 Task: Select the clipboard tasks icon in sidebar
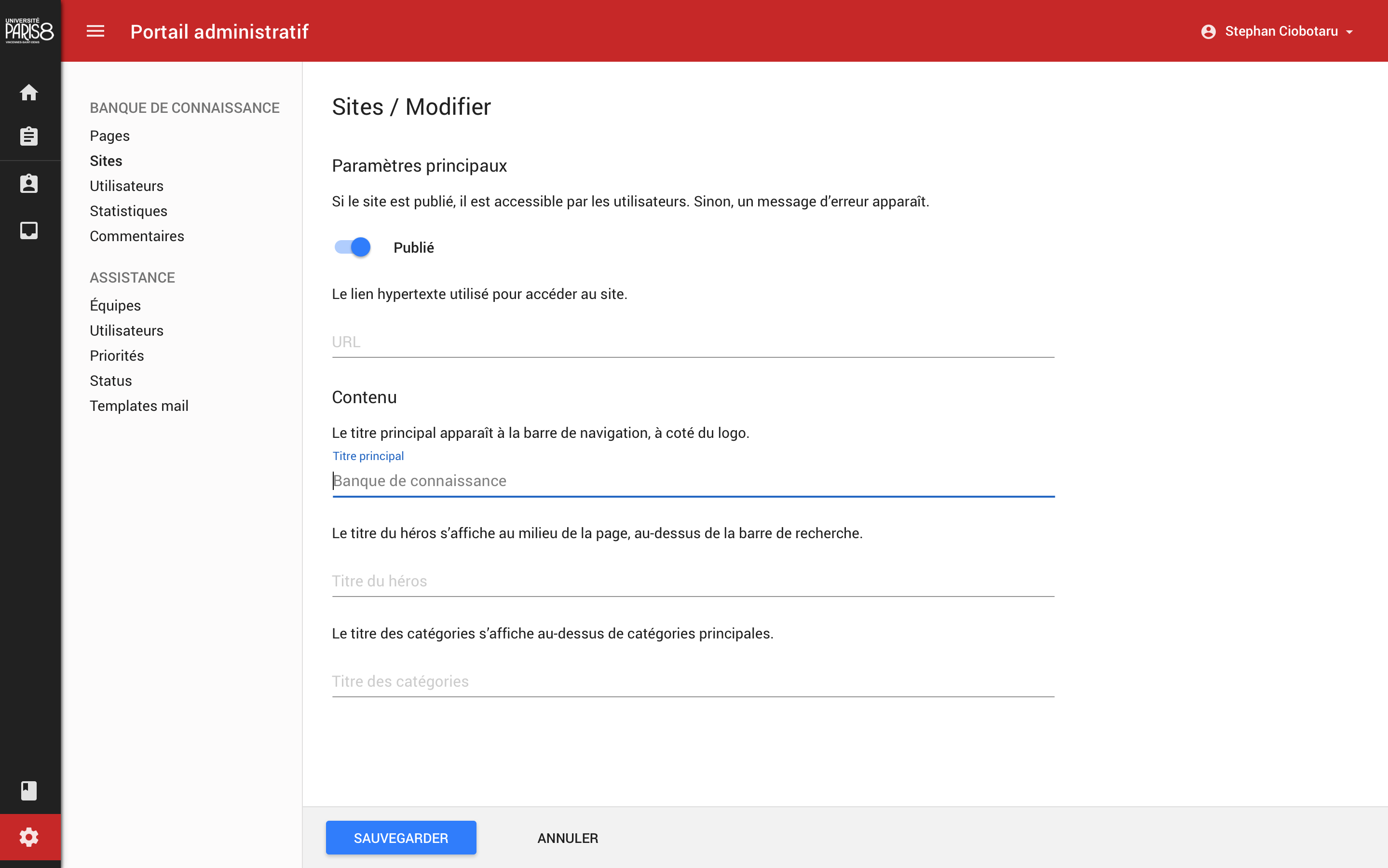point(29,136)
